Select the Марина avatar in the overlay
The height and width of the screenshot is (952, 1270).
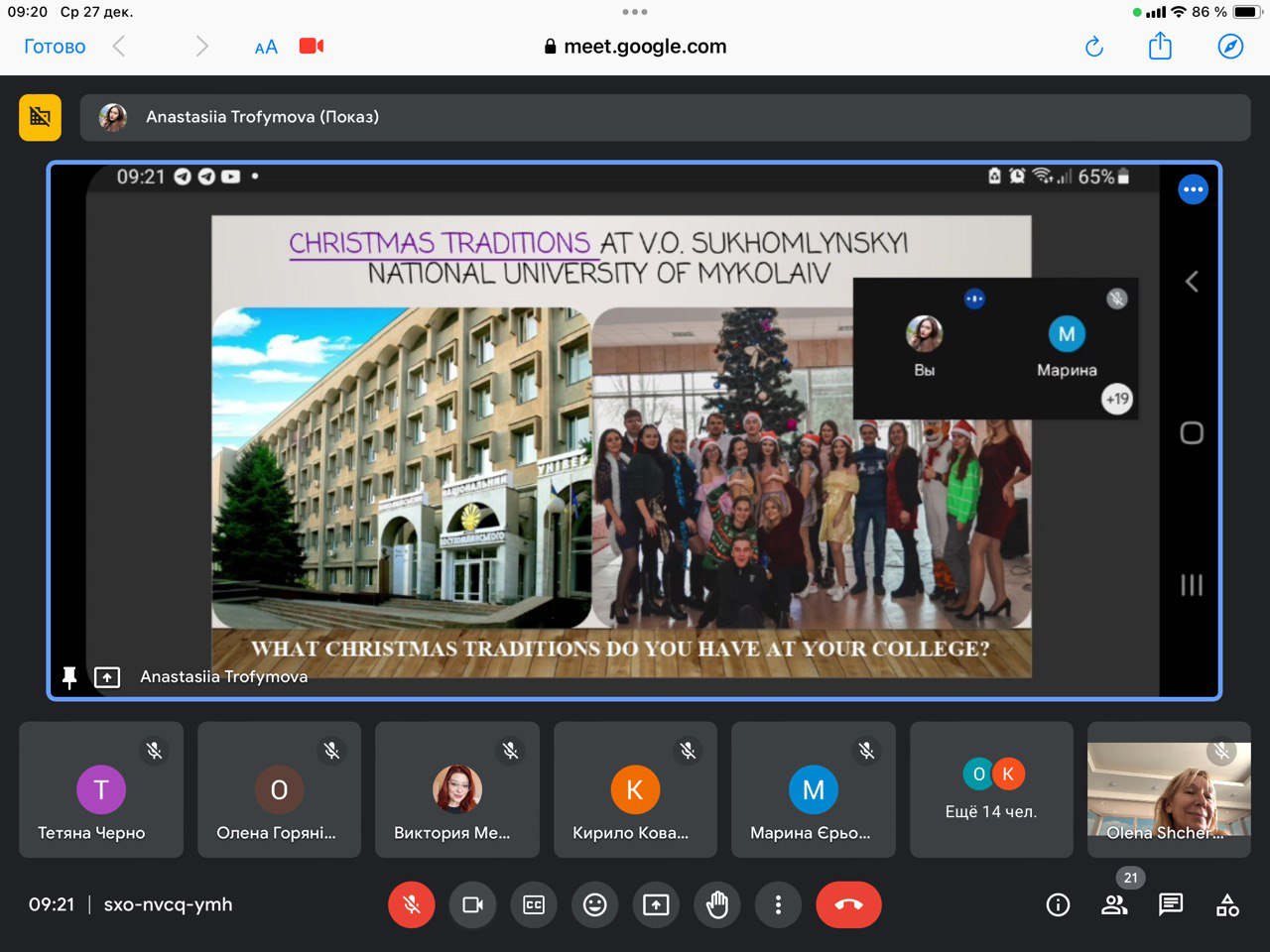pyautogui.click(x=1067, y=334)
